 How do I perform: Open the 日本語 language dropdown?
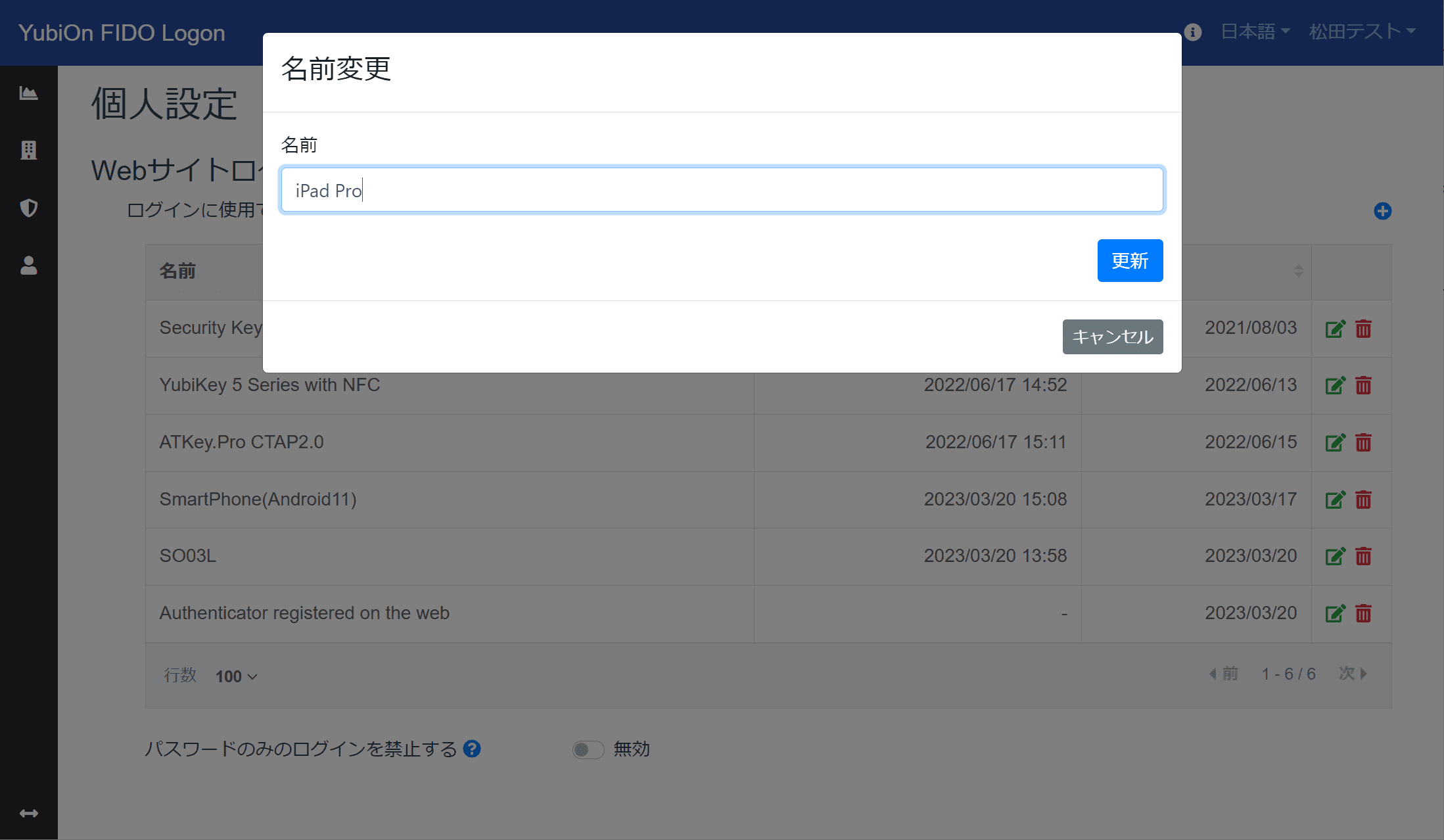tap(1255, 32)
